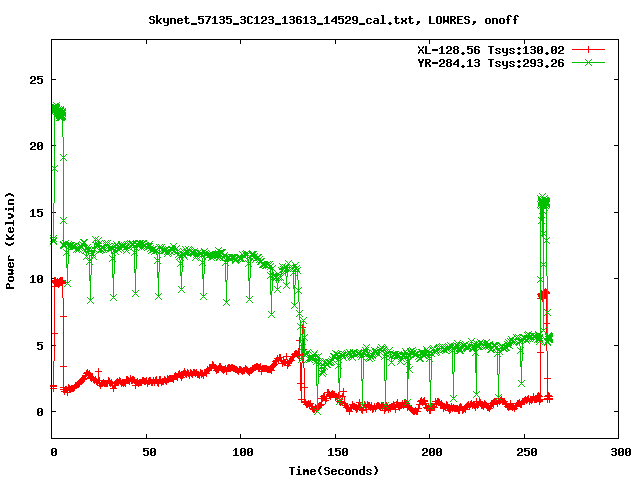Viewport: 640px width, 480px height.
Task: Click the x-axis tick label 250
Action: 526,452
